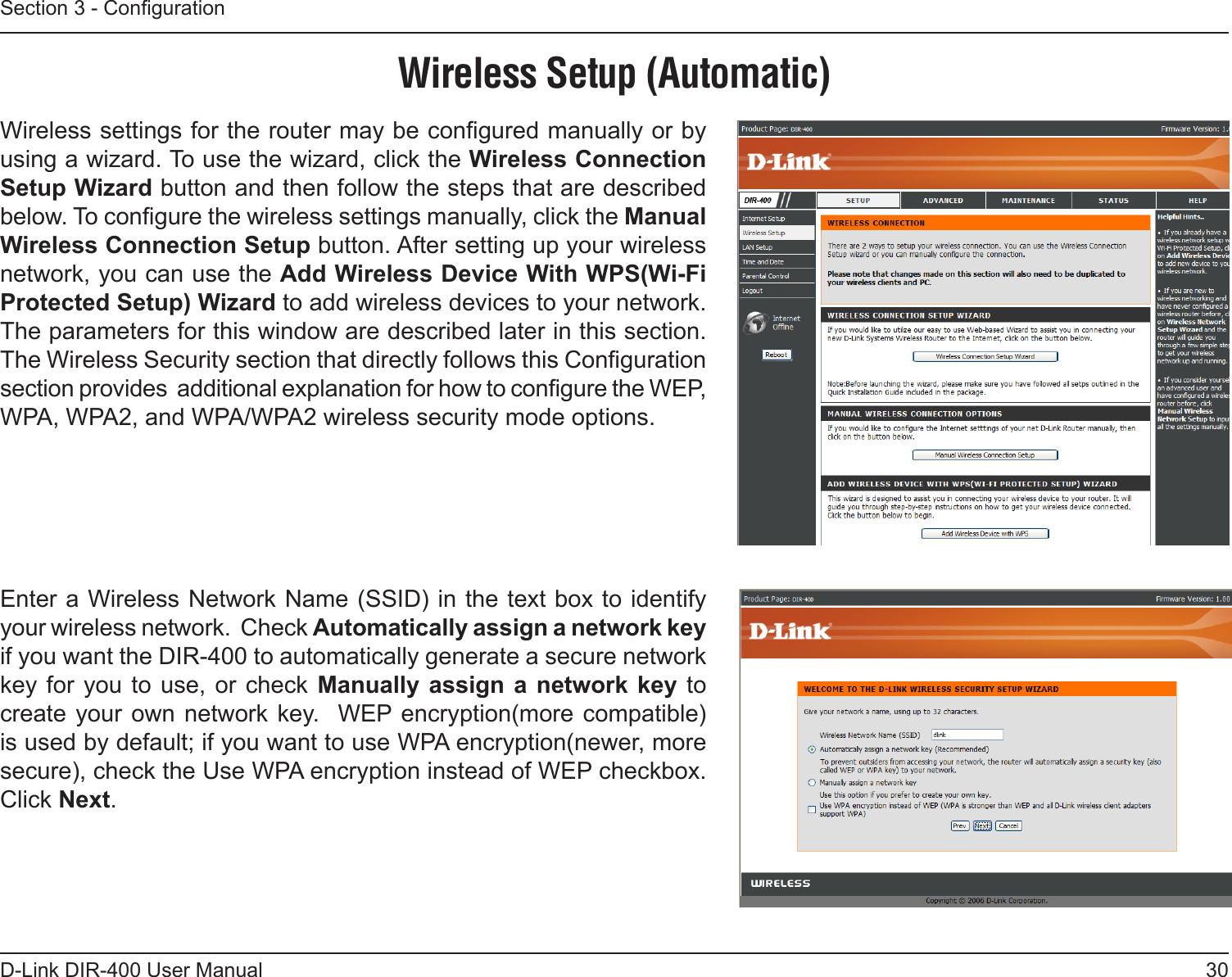
Task: Click the Cancel button in the wizard
Action: point(1008,825)
